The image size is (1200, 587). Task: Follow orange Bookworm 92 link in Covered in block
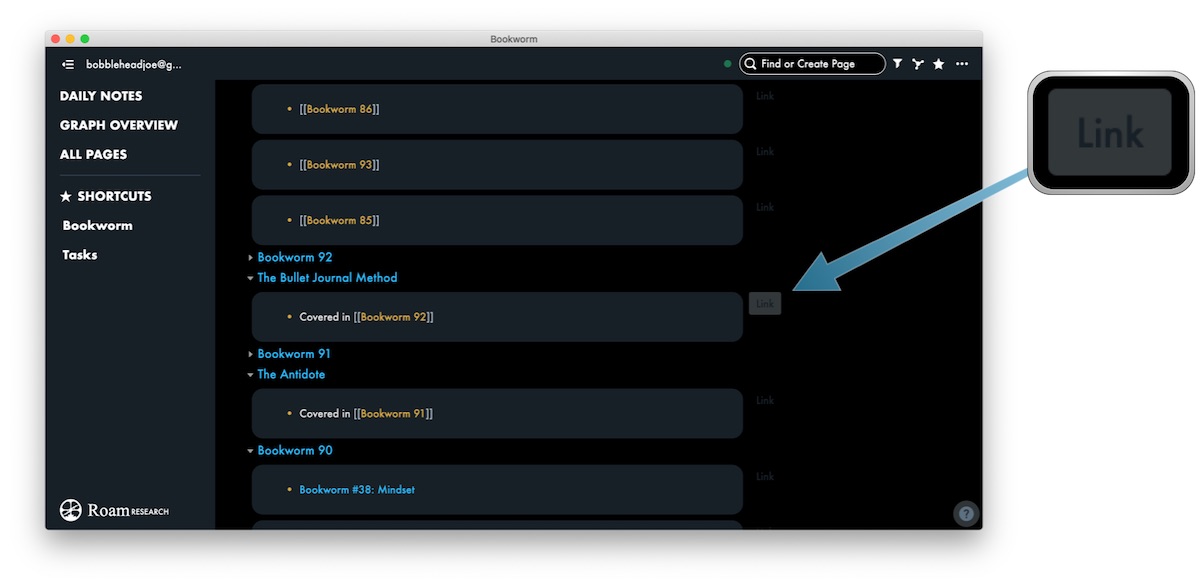point(393,317)
